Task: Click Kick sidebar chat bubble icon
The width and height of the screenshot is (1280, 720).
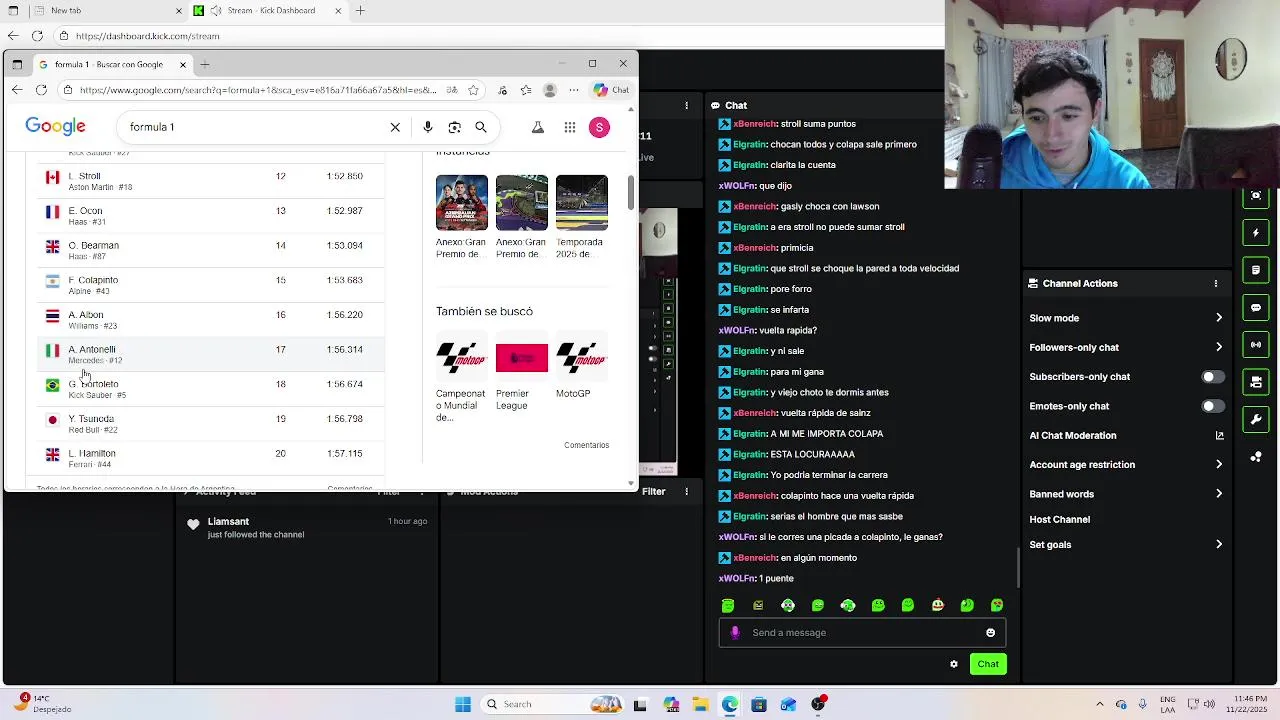Action: (1256, 307)
